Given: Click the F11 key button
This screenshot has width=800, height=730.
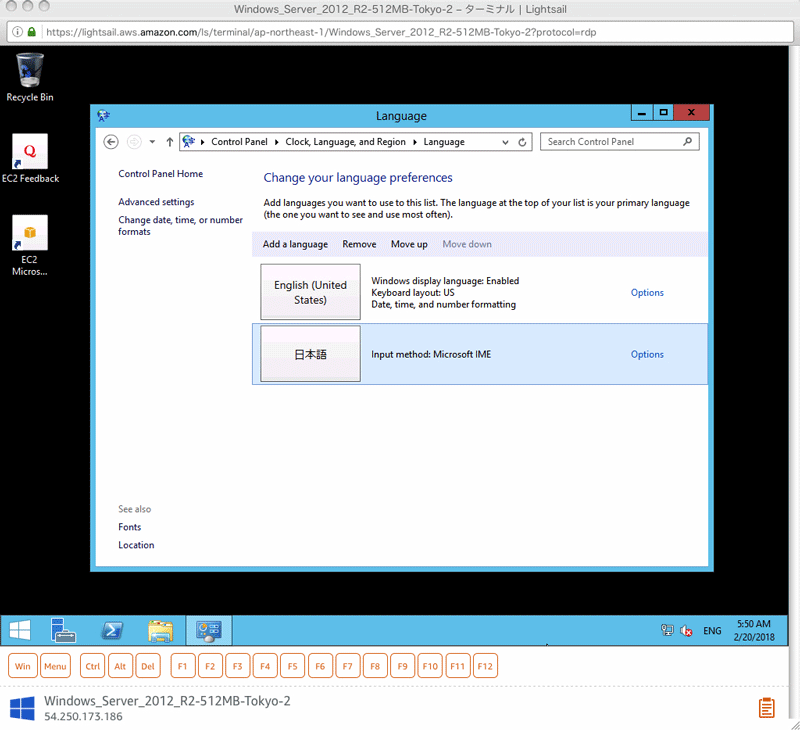Looking at the screenshot, I should [458, 666].
